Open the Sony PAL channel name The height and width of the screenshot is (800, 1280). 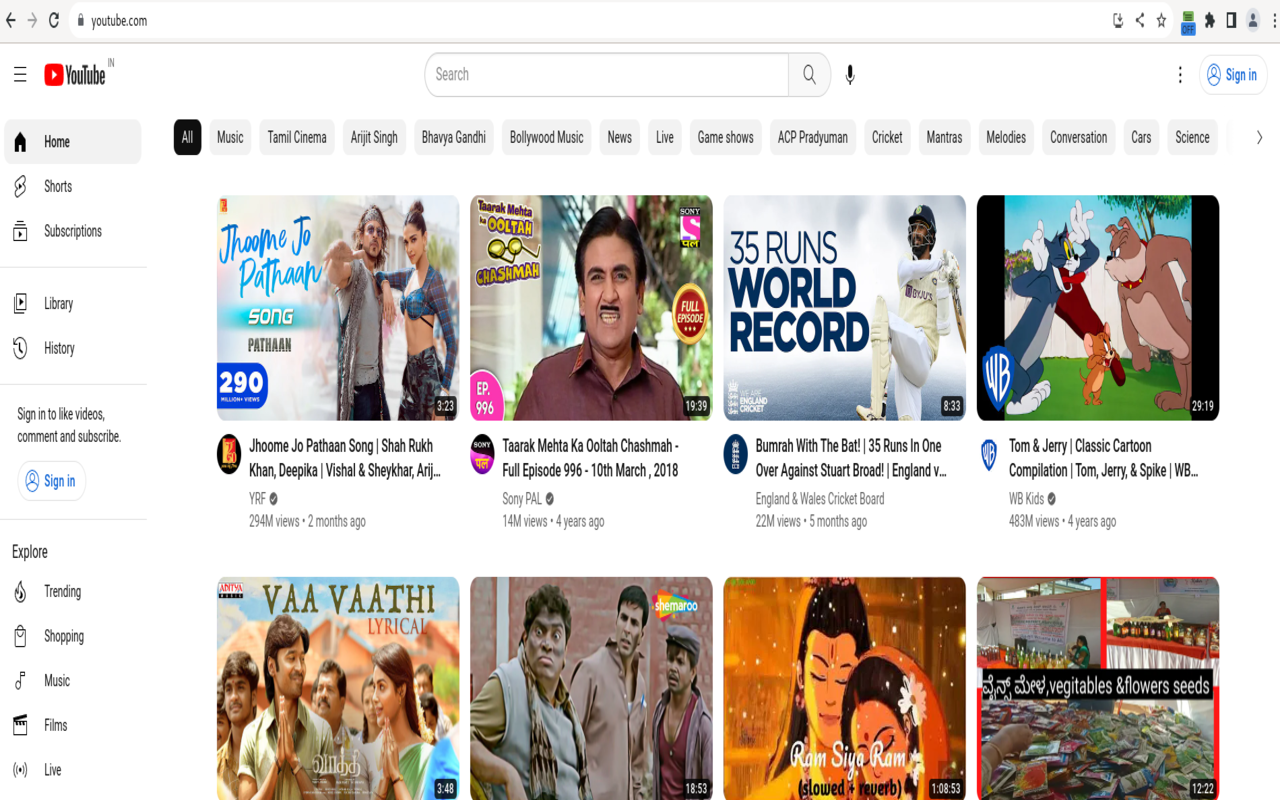click(522, 499)
